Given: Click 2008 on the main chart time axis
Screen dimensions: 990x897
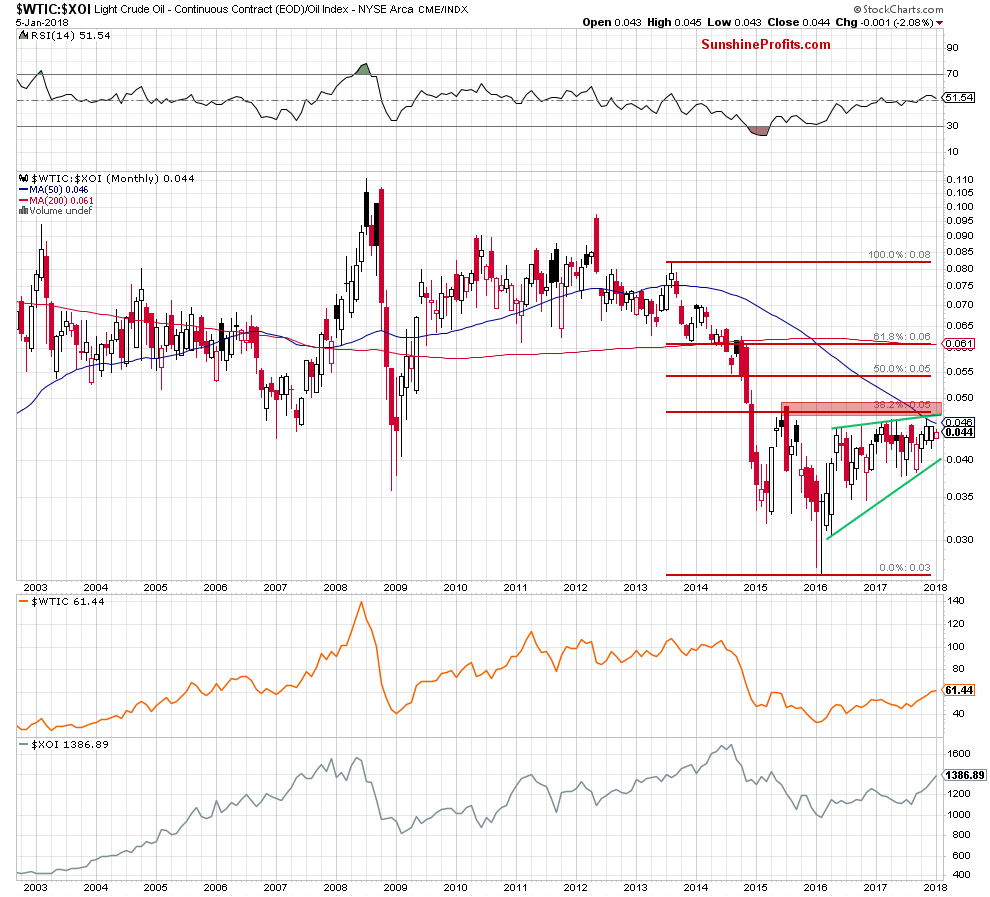Looking at the screenshot, I should click(335, 588).
